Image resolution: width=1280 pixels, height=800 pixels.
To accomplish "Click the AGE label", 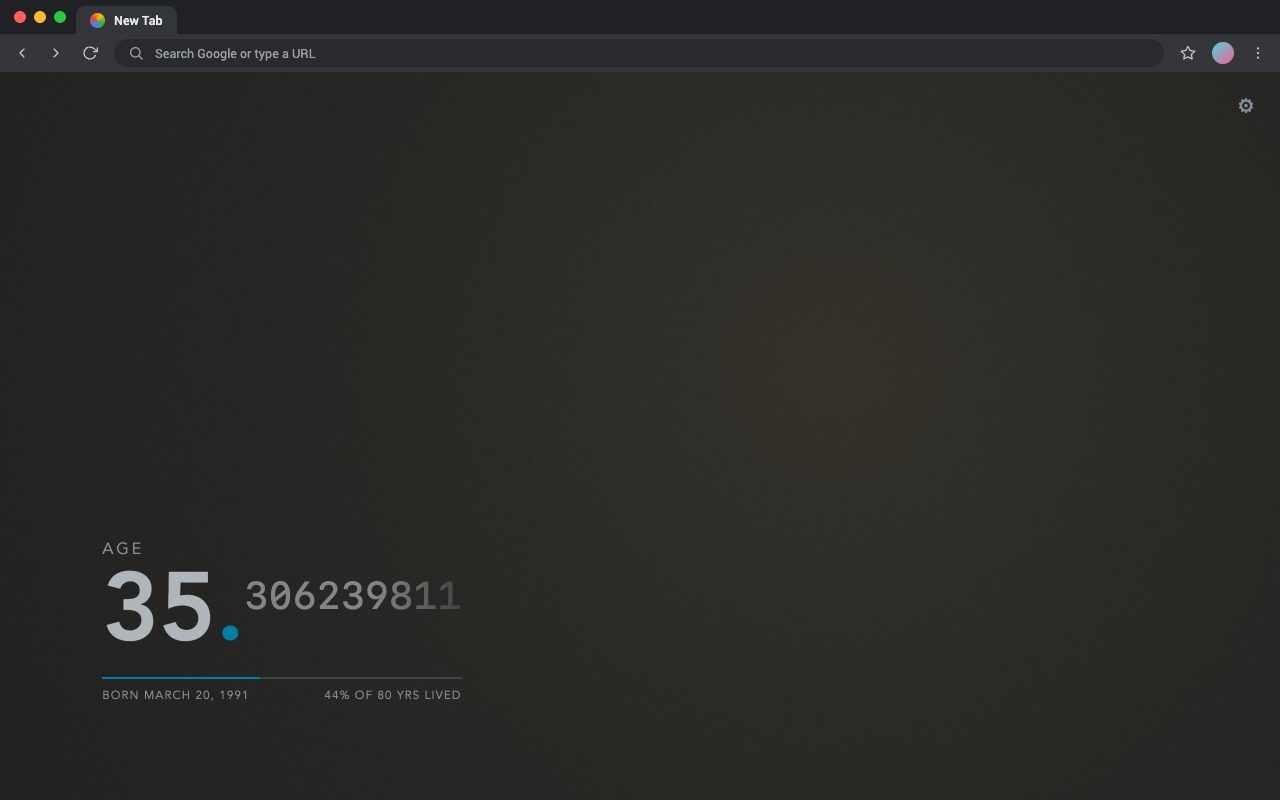I will pyautogui.click(x=123, y=548).
